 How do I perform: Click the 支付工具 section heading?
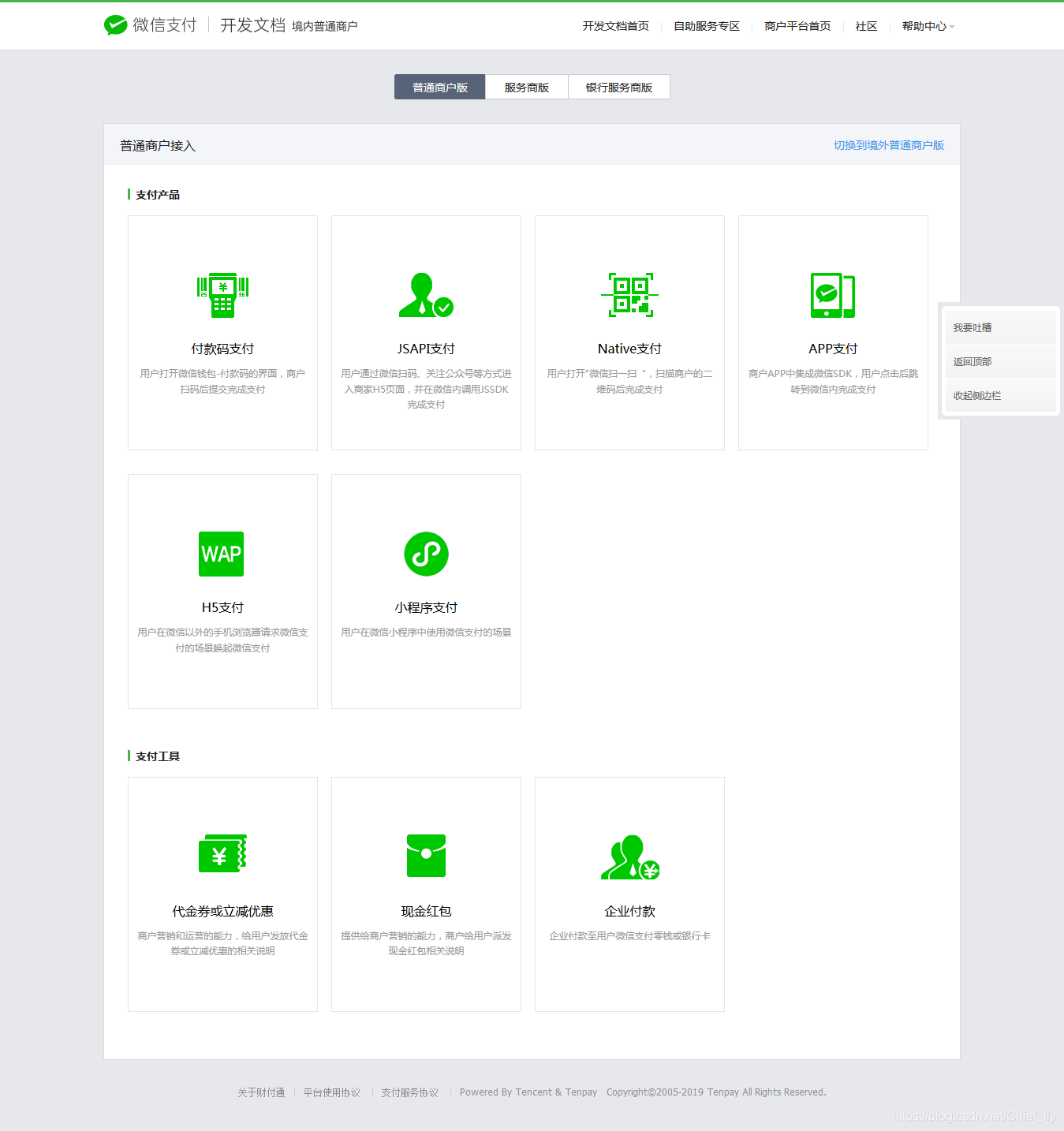[158, 756]
